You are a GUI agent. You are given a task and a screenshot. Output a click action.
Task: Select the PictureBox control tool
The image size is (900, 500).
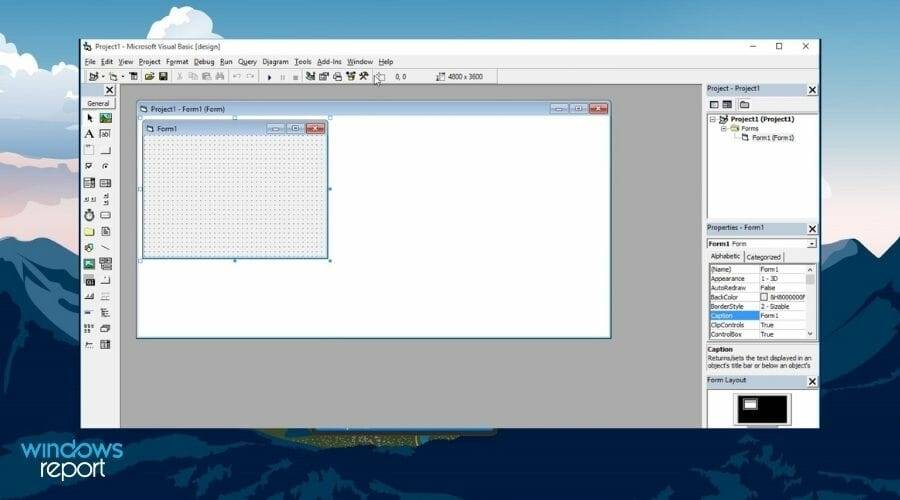tap(106, 118)
